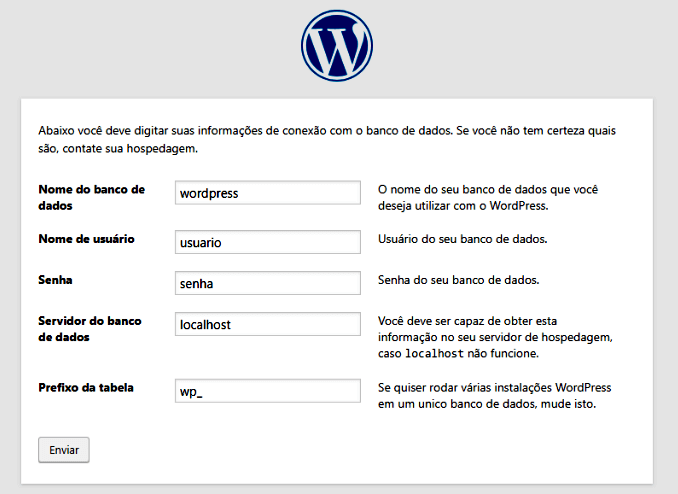Select the username field containing usuario
Screen dimensions: 678x494
coord(268,242)
